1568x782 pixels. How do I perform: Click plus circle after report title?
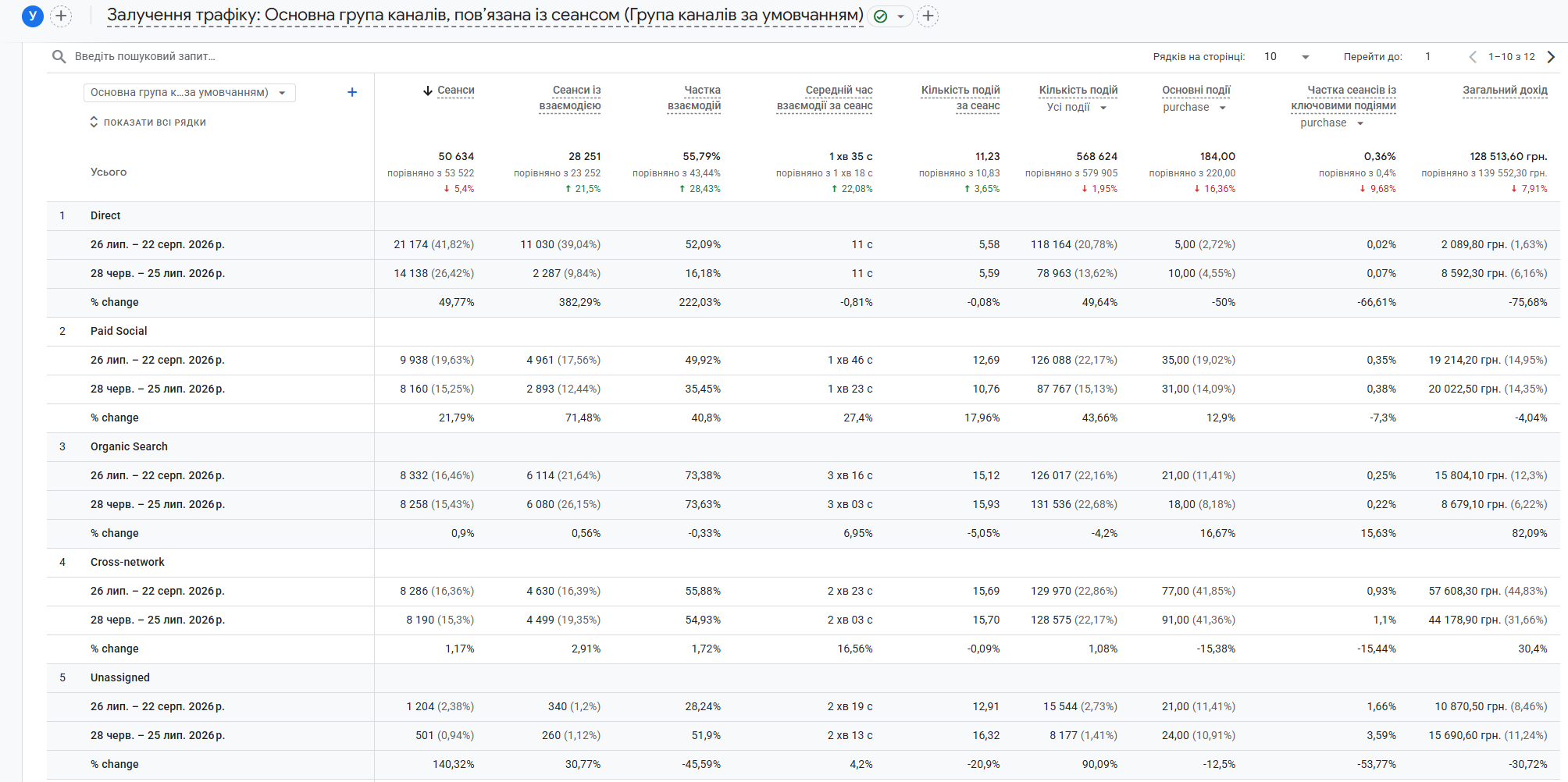(928, 16)
